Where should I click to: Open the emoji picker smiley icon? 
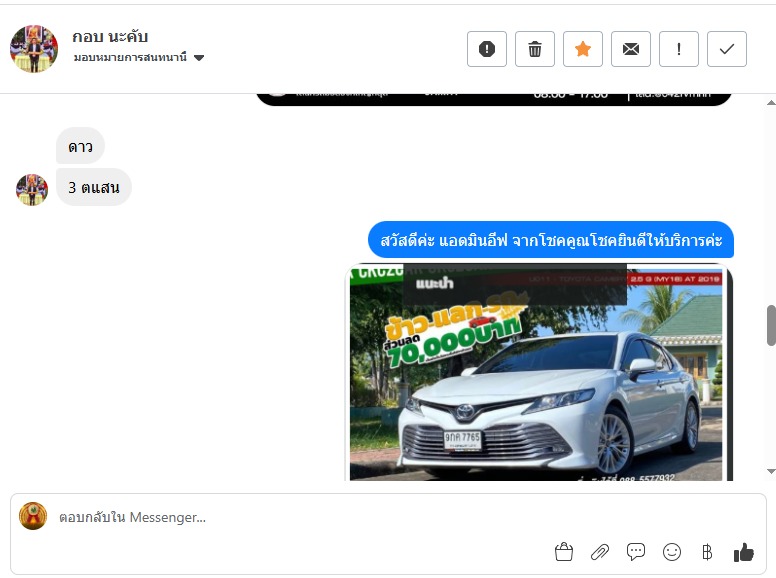click(x=672, y=552)
